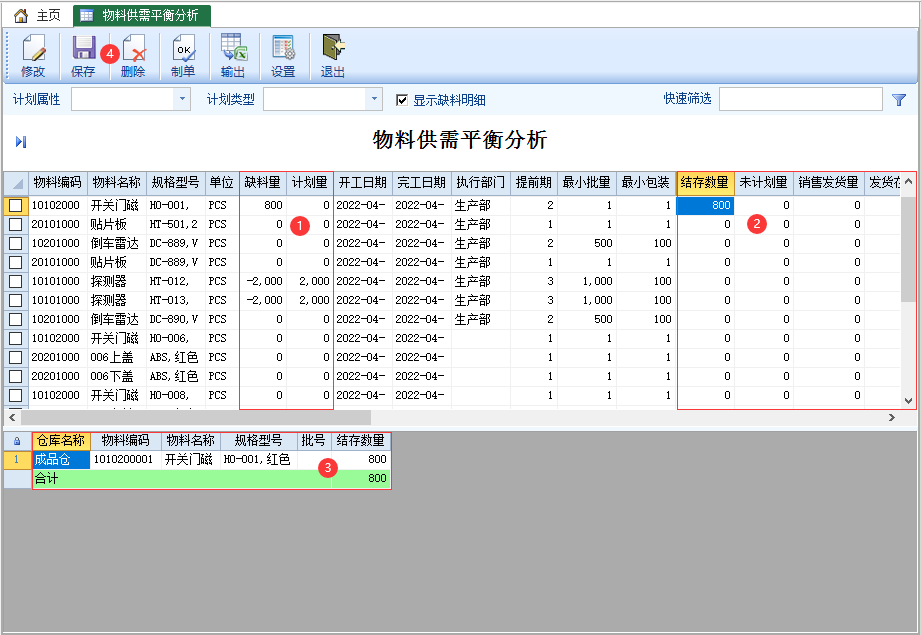Click the blue skip-to-end arrow icon
Screen dimensions: 921x635
pos(21,142)
